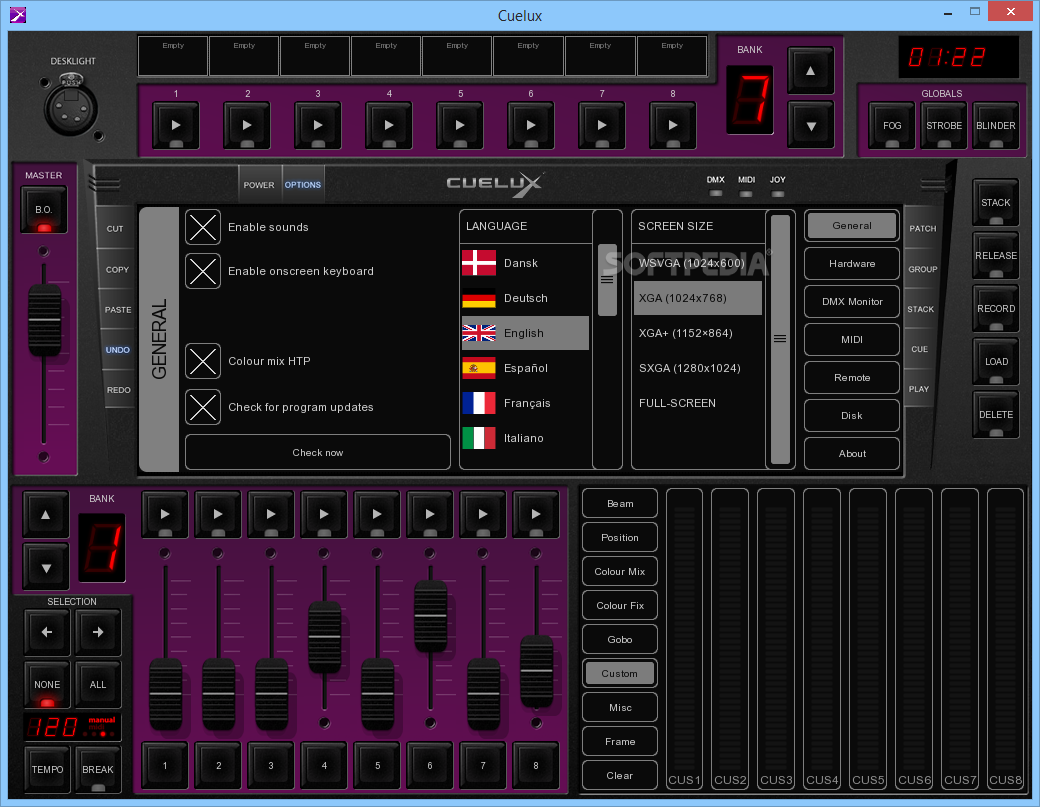
Task: Select English language
Action: [525, 333]
